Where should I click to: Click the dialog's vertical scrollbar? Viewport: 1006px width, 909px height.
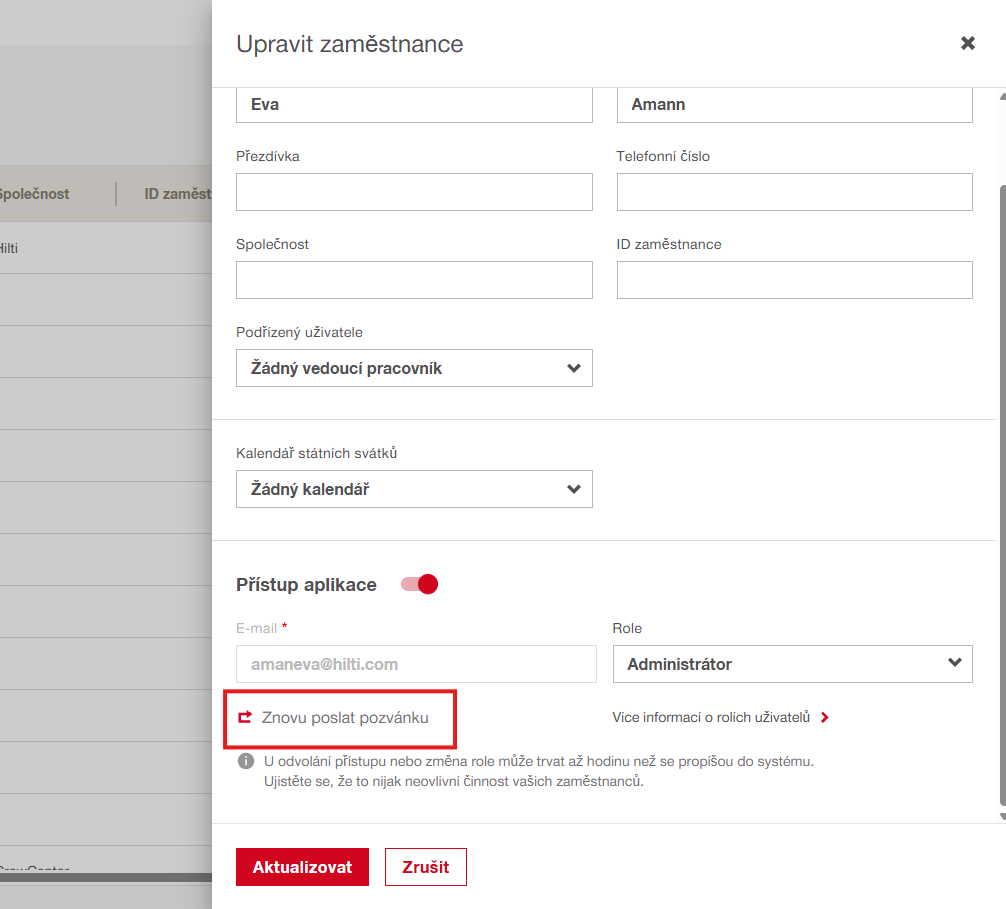pos(1002,450)
